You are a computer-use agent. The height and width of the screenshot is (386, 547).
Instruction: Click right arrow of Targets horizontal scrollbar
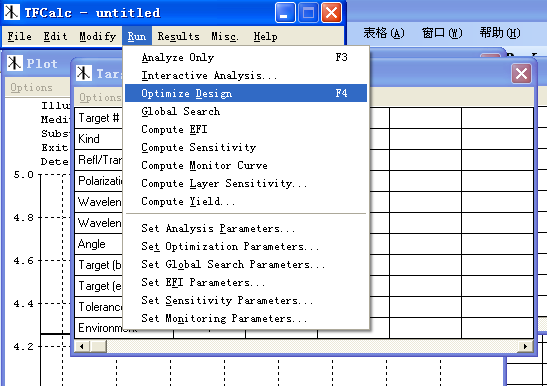525,347
